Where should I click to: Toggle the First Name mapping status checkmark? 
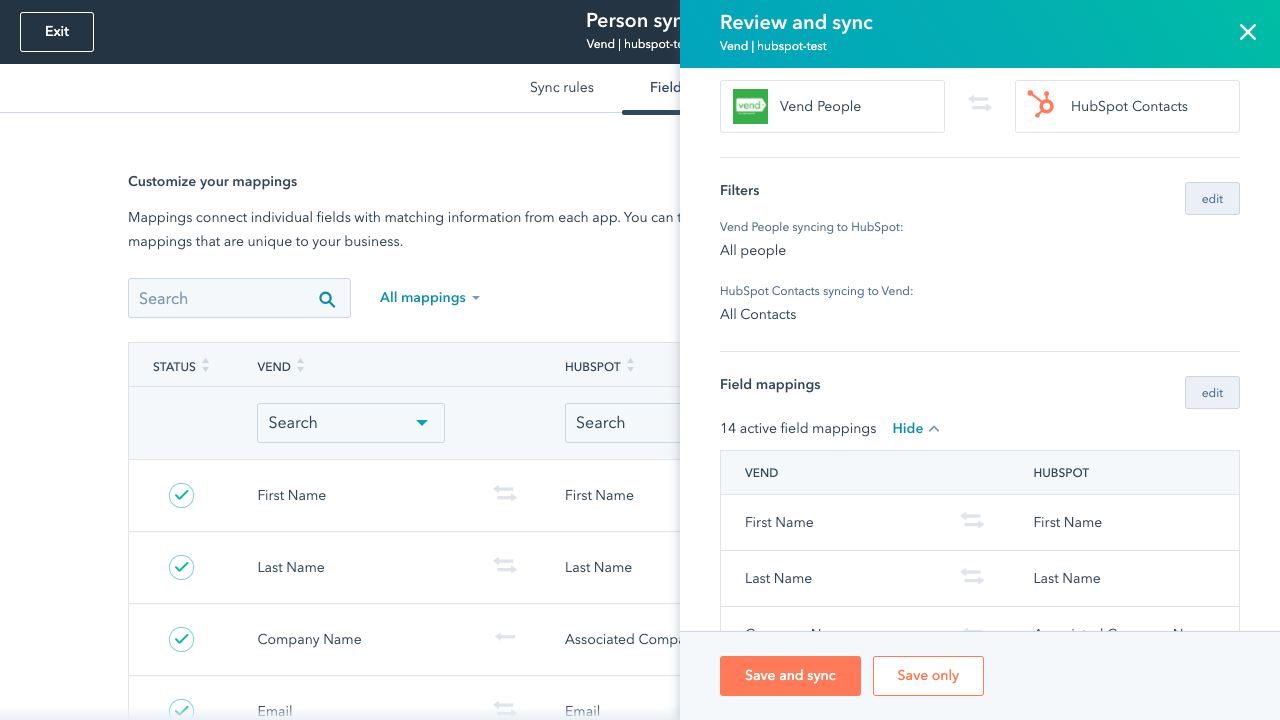pyautogui.click(x=181, y=495)
